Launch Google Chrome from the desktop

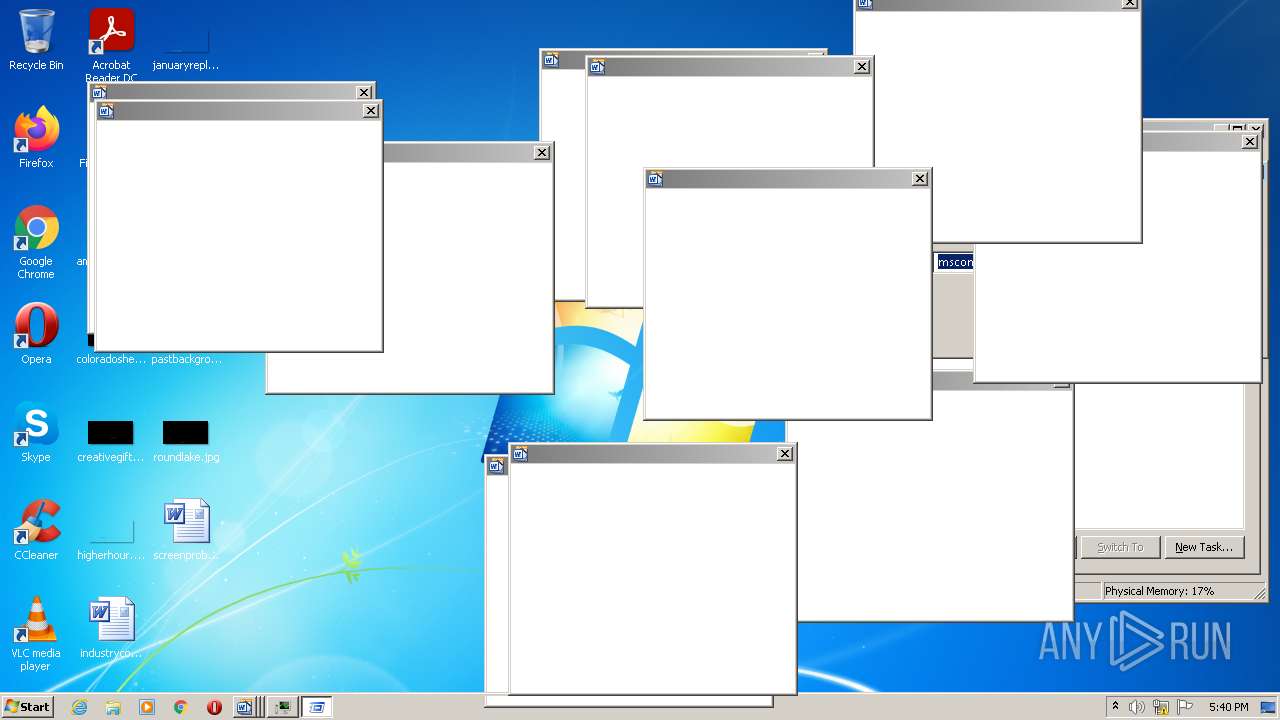(36, 242)
